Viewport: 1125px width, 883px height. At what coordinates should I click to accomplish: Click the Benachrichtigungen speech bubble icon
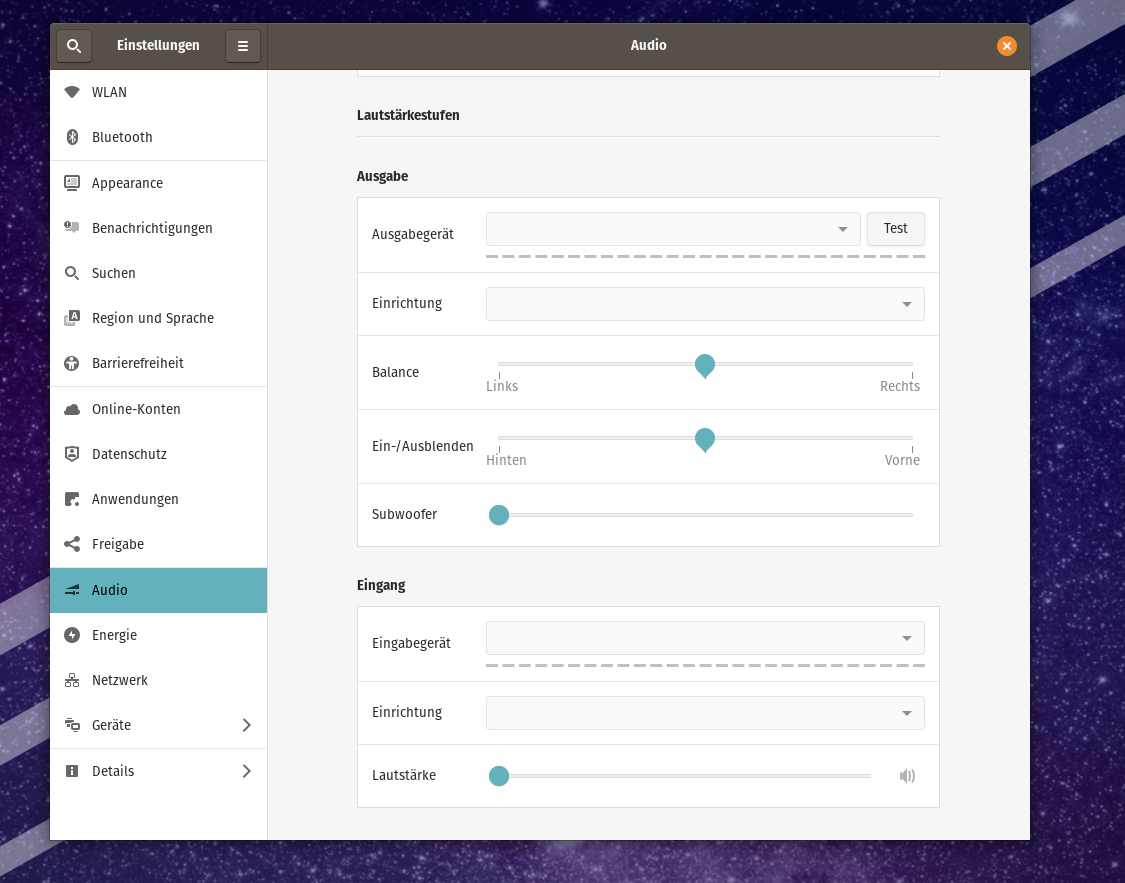point(72,227)
